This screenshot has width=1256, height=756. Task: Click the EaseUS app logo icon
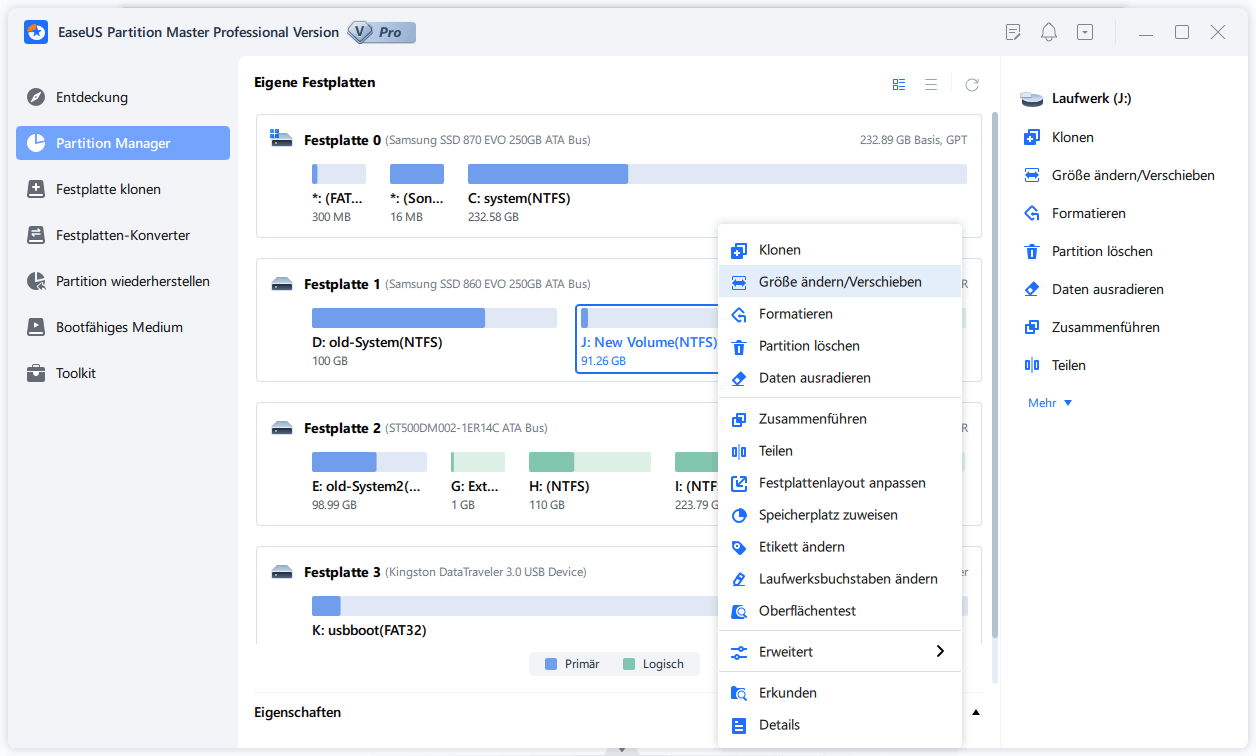37,32
